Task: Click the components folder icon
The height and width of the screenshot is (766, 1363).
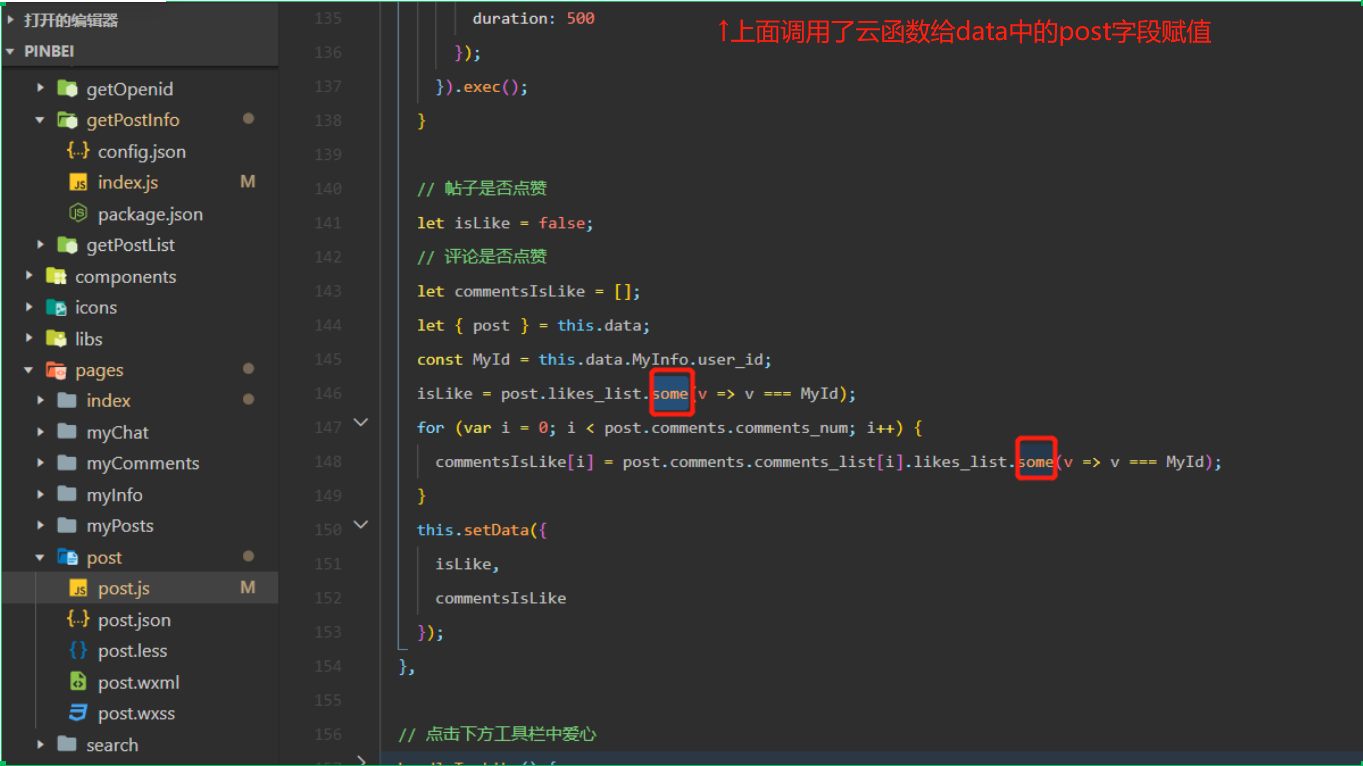Action: (x=56, y=276)
